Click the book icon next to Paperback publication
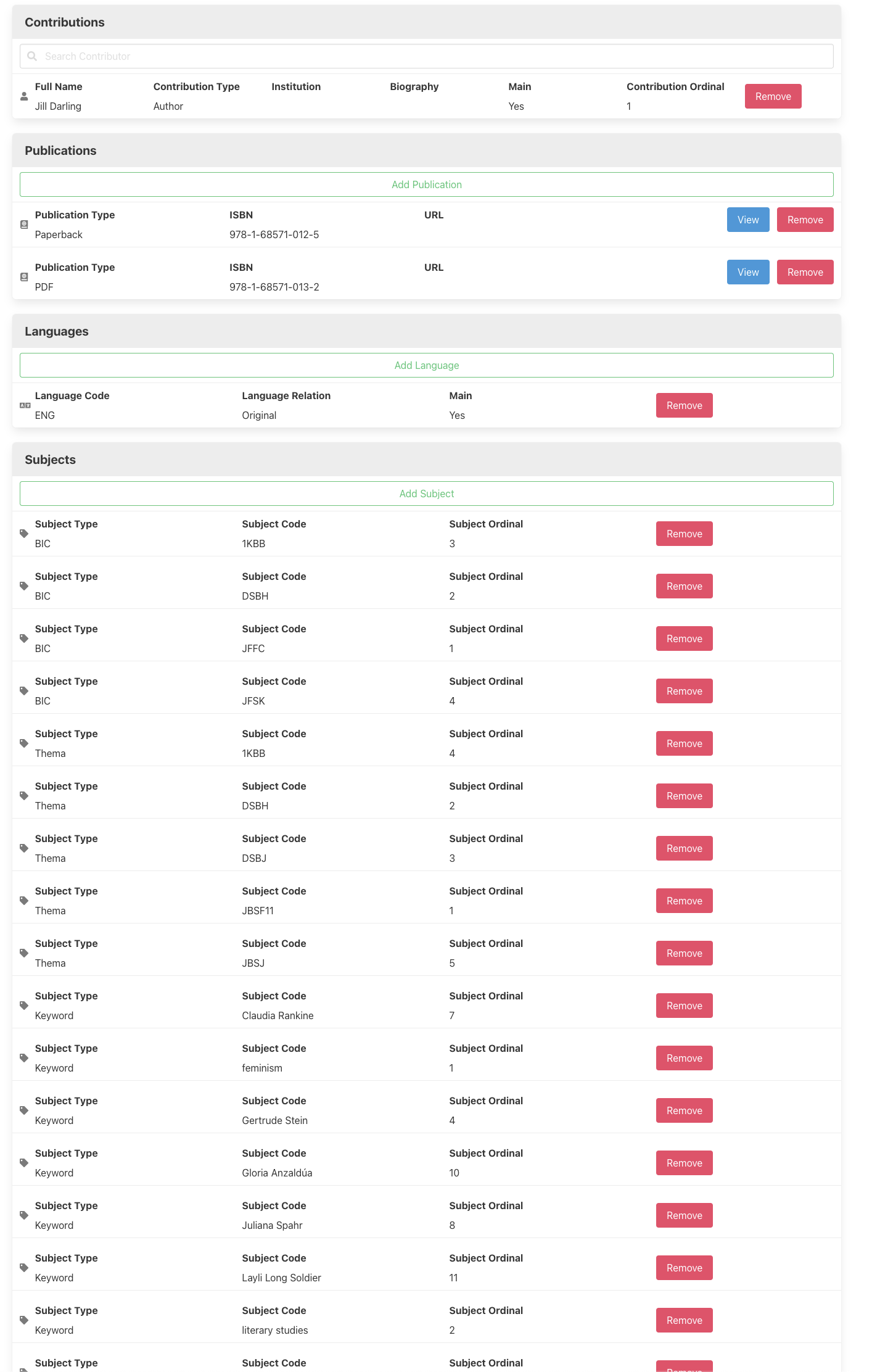 pos(24,225)
